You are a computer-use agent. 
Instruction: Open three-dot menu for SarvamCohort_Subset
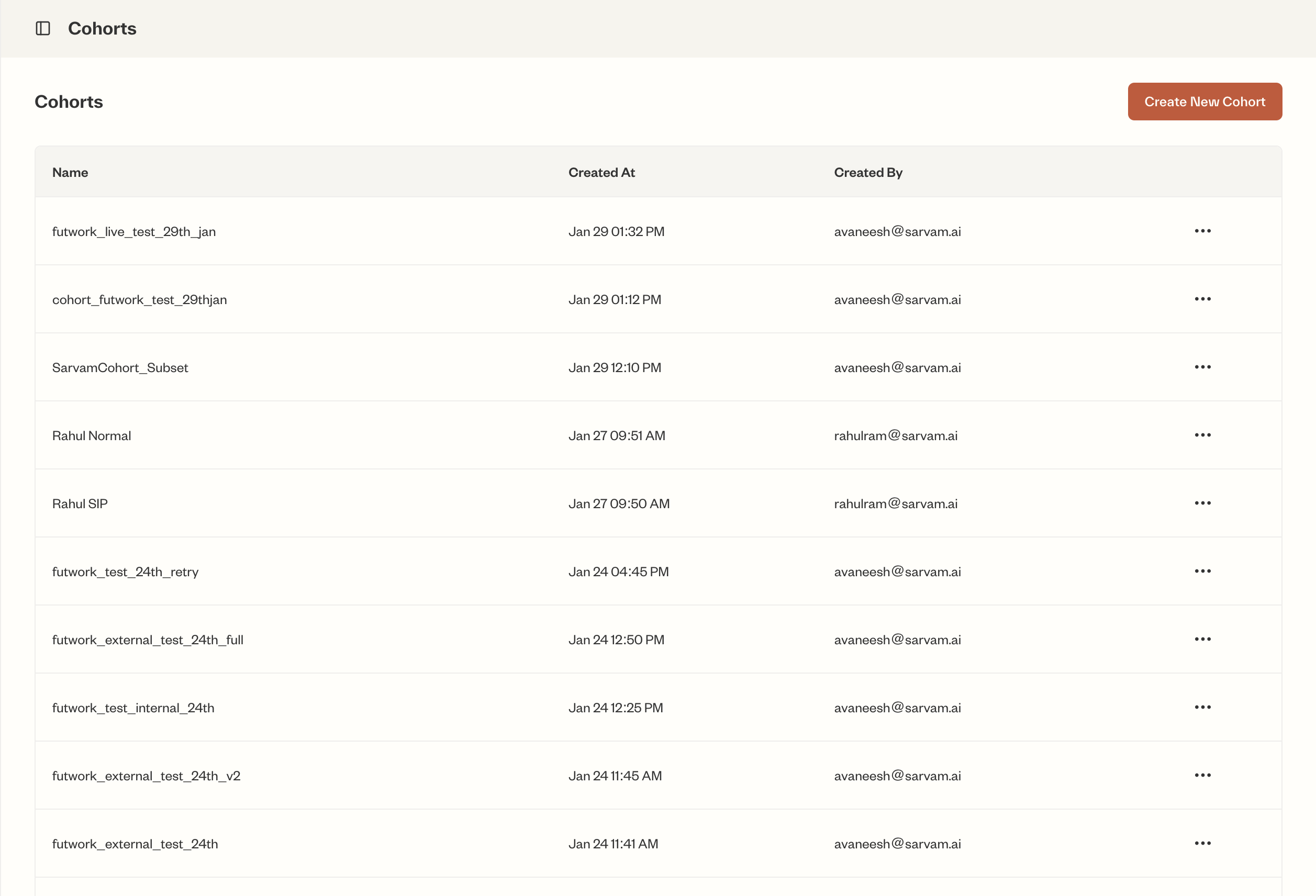1202,367
